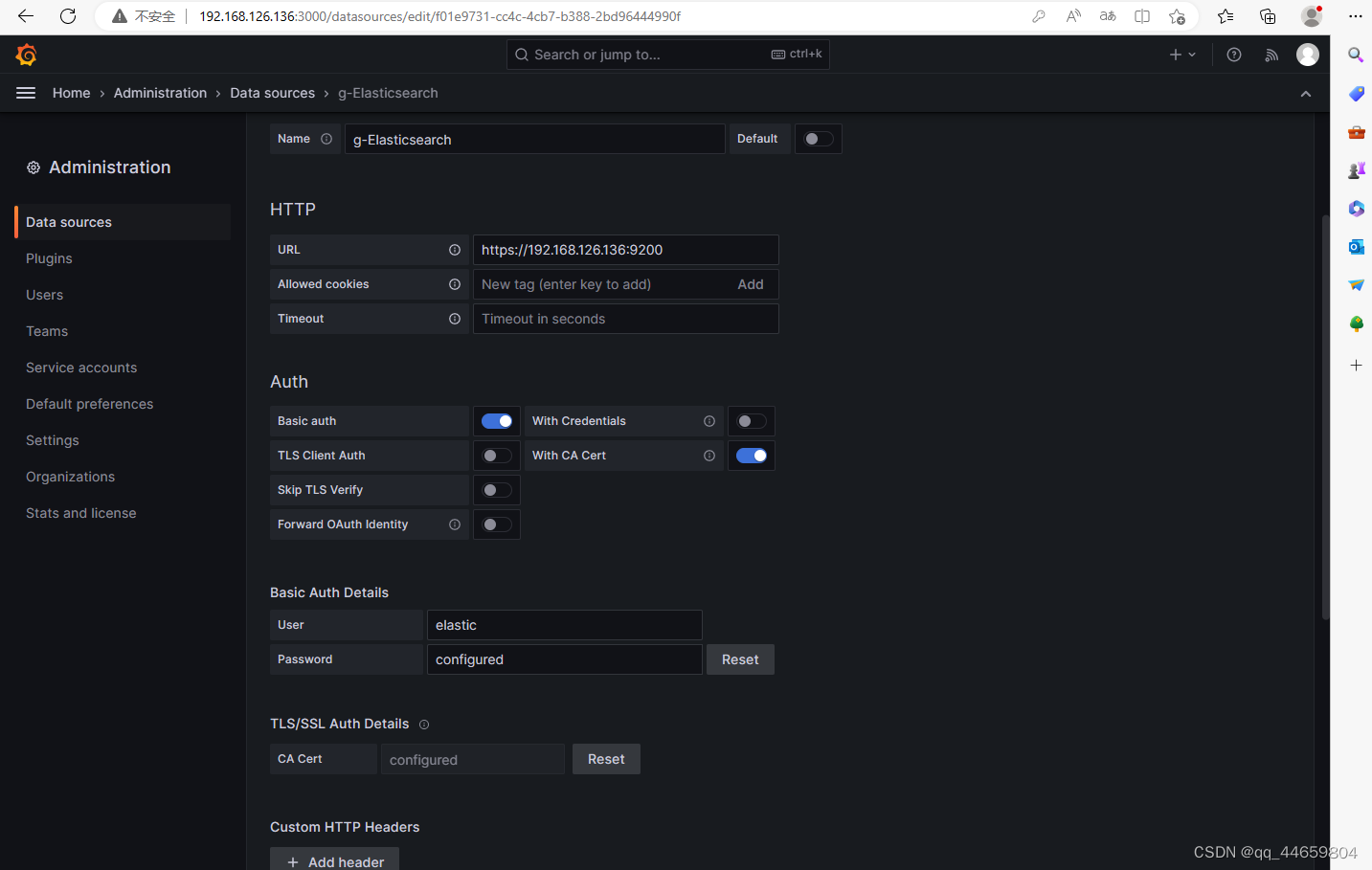1372x870 pixels.
Task: Click the Grafana logo icon
Action: pos(27,55)
